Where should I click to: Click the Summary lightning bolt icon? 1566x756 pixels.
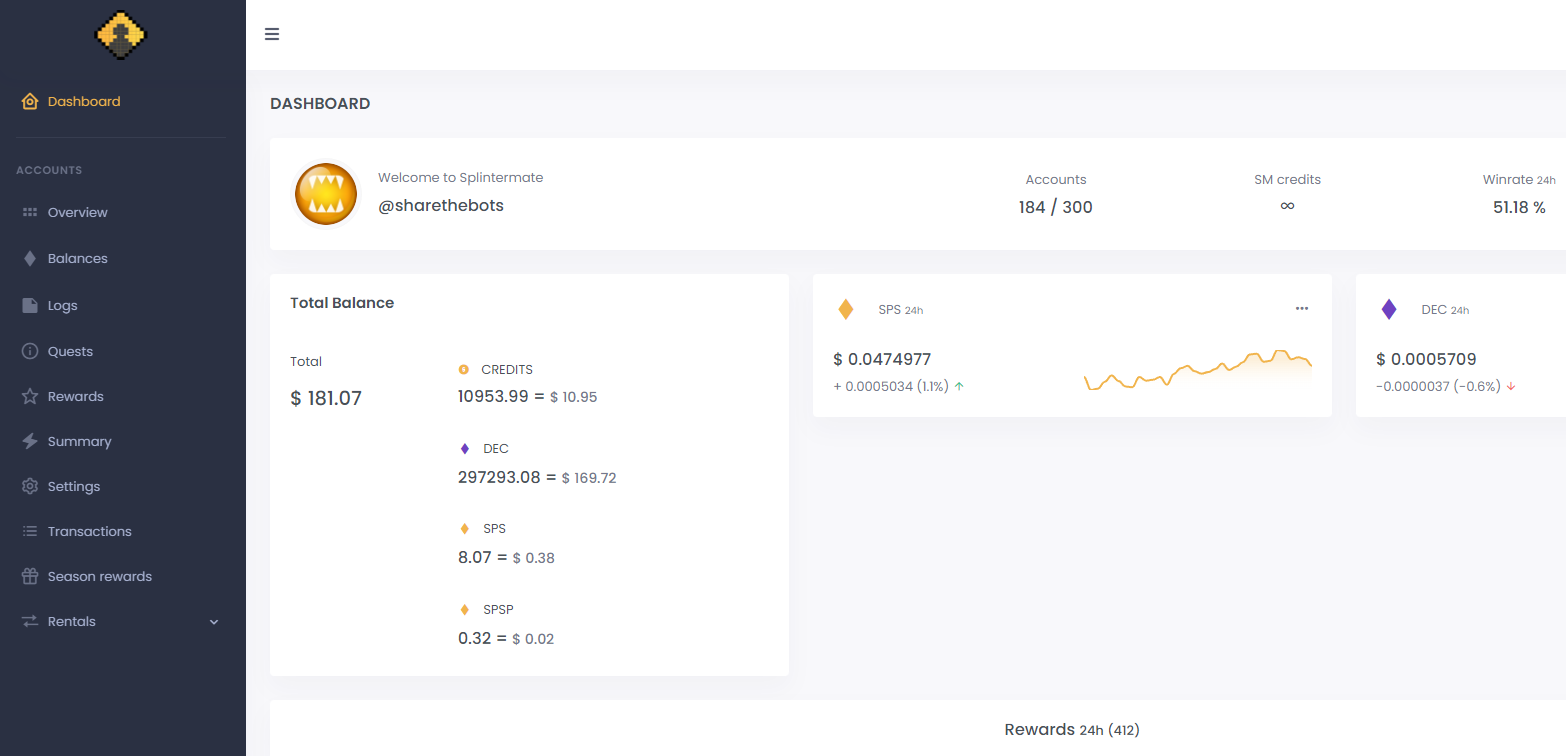click(30, 441)
